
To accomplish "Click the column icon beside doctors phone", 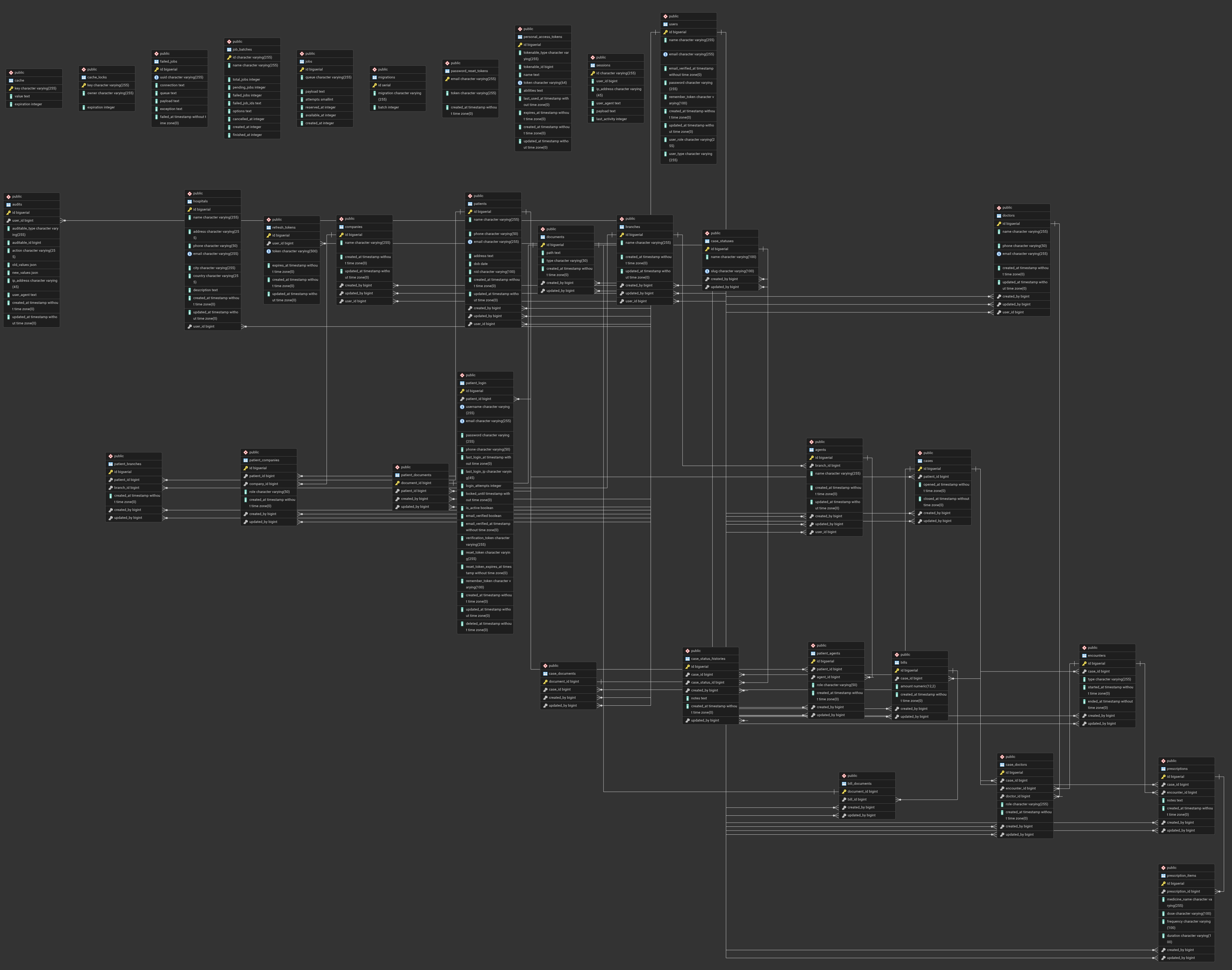I will click(999, 246).
